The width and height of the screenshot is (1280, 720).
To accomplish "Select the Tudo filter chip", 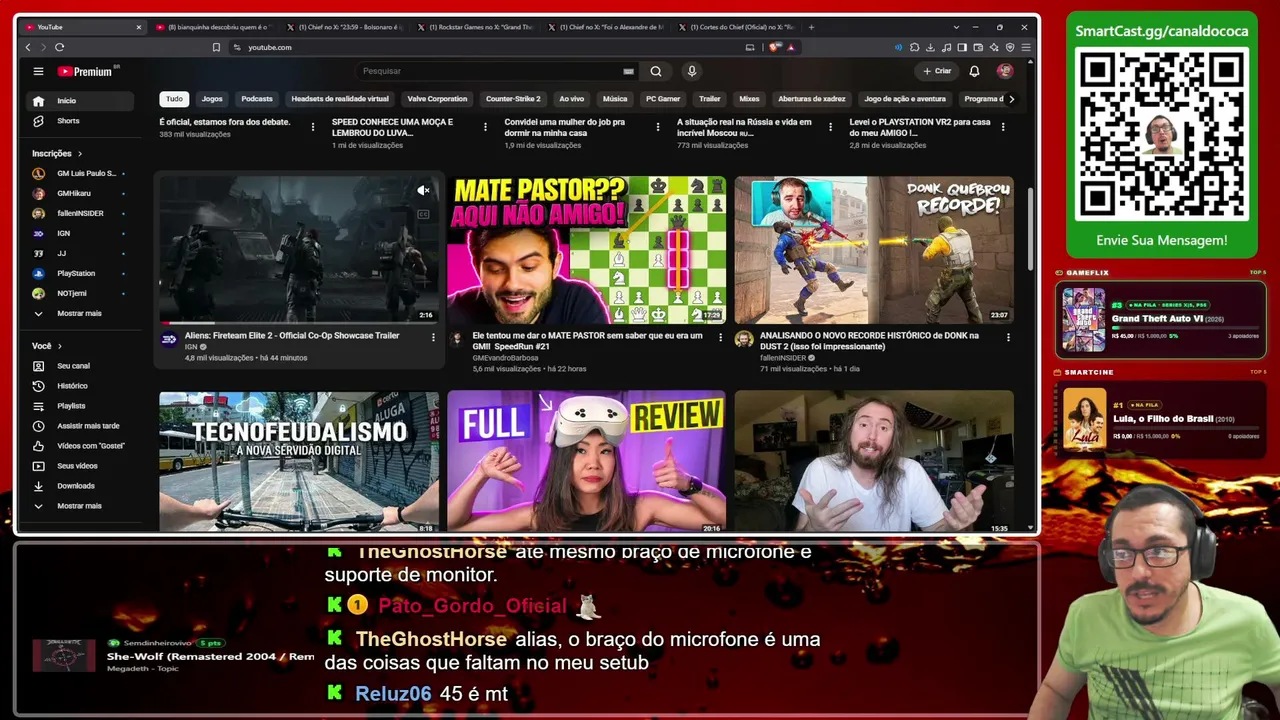I will [174, 99].
